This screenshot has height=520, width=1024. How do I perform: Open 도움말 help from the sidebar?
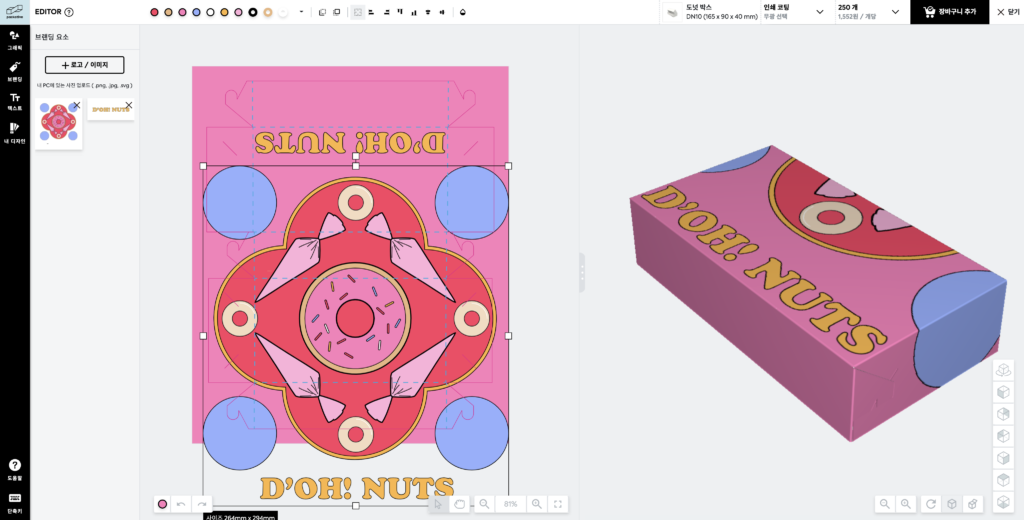tap(14, 469)
